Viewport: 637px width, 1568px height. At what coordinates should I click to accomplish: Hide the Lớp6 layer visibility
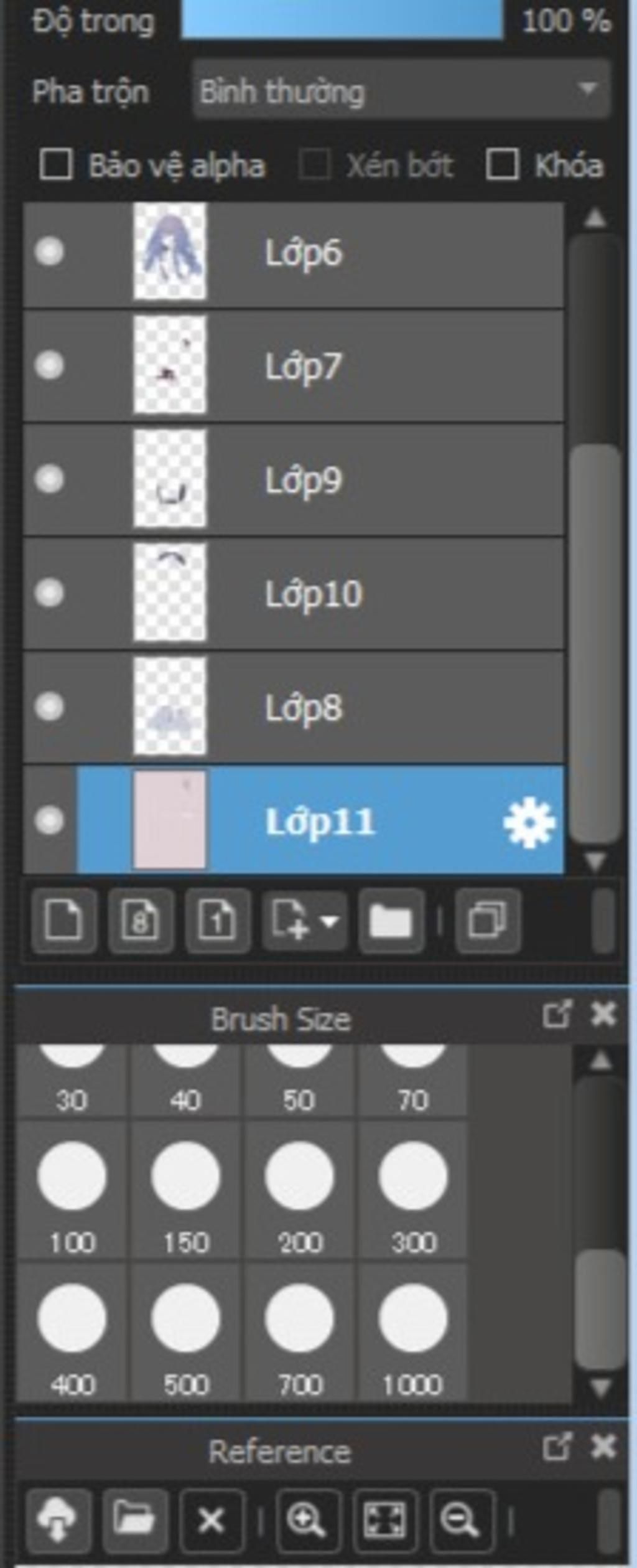49,252
